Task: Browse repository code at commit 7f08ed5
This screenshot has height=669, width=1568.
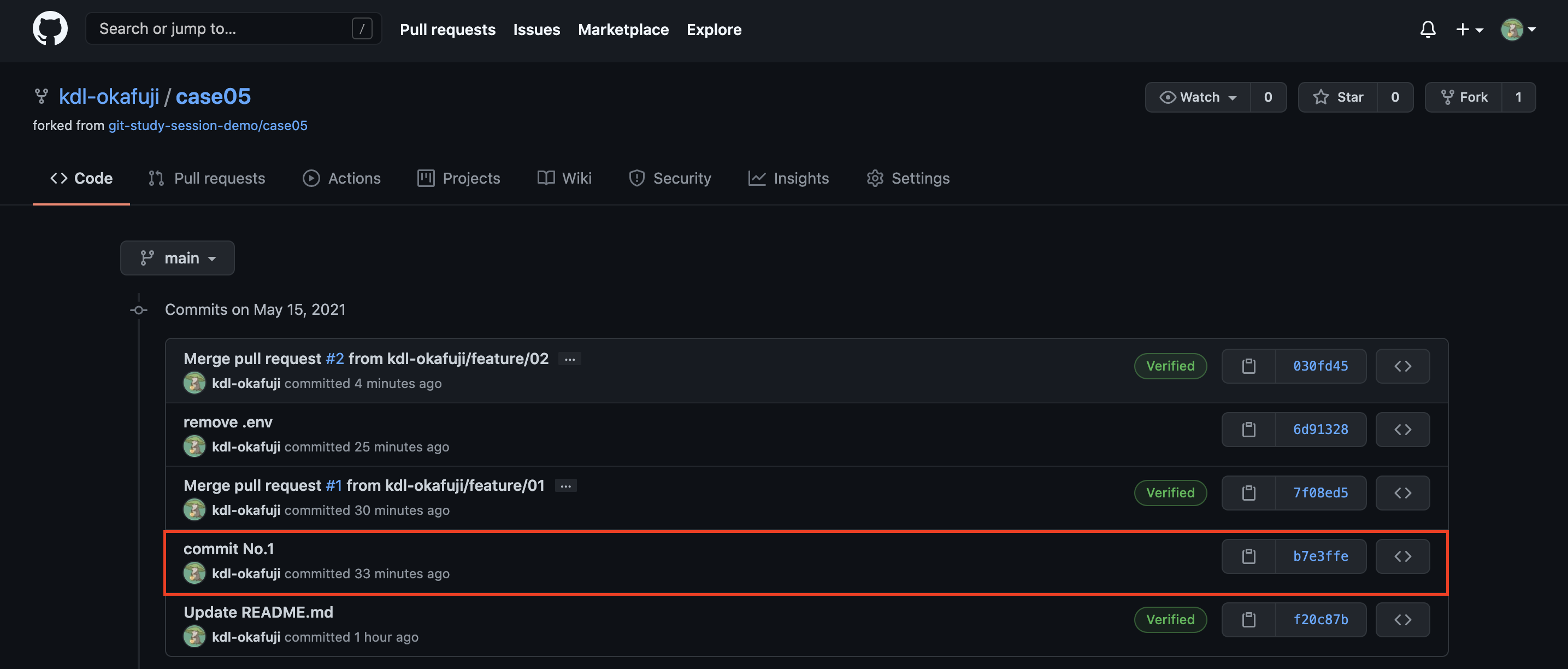Action: click(x=1402, y=492)
